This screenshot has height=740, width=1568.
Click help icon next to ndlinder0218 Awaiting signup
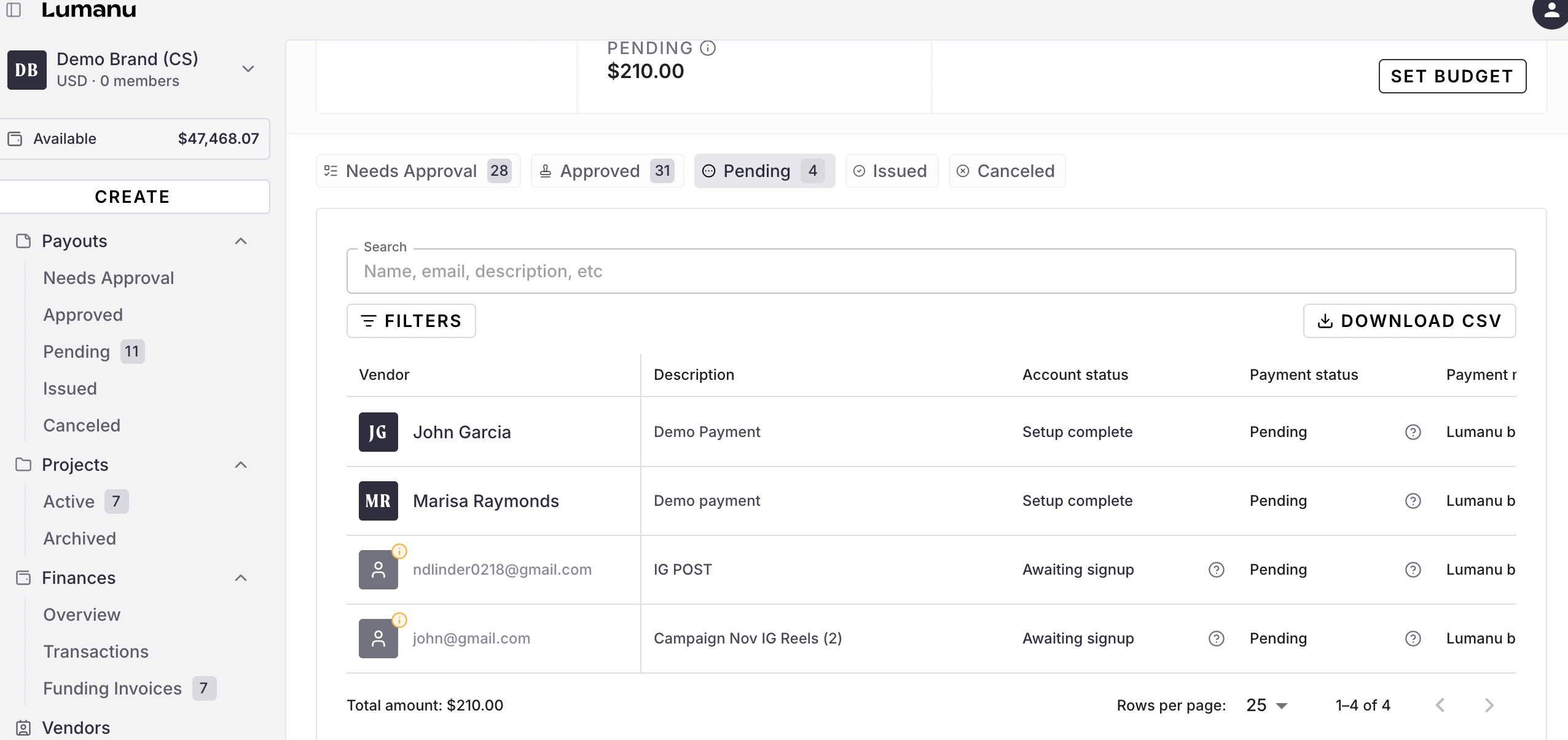click(1216, 570)
